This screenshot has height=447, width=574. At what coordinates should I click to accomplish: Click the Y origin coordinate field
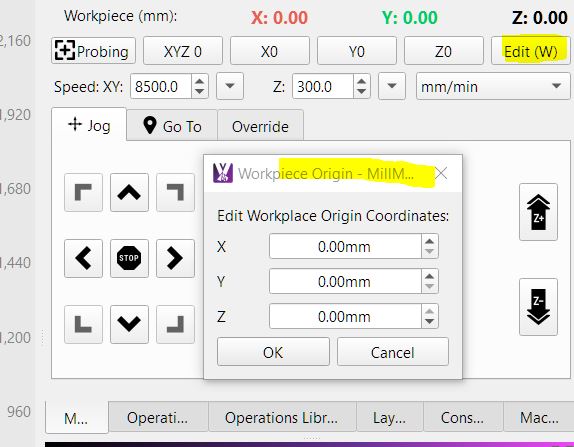345,281
